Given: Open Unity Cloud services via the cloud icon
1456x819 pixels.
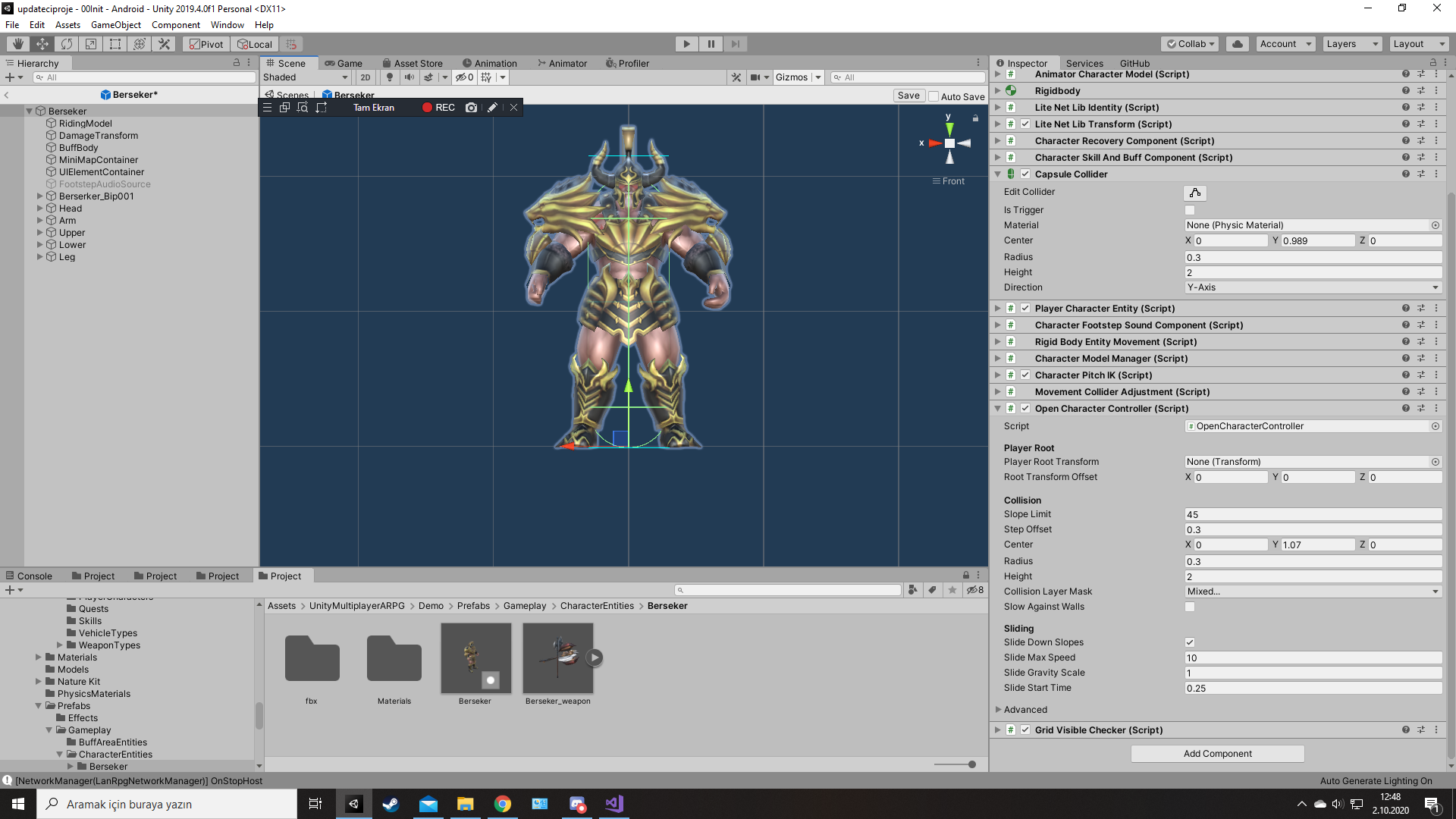Looking at the screenshot, I should (x=1238, y=43).
